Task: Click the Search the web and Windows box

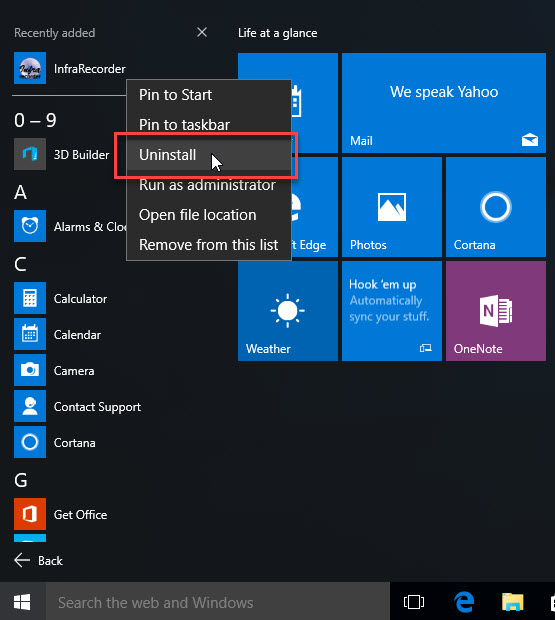Action: point(217,602)
